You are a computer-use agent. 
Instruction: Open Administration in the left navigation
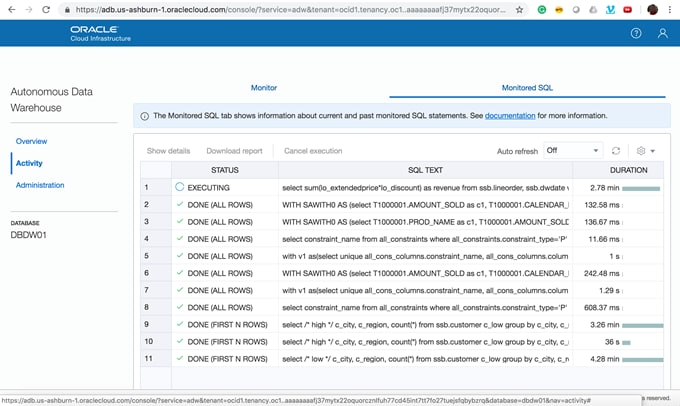point(40,185)
